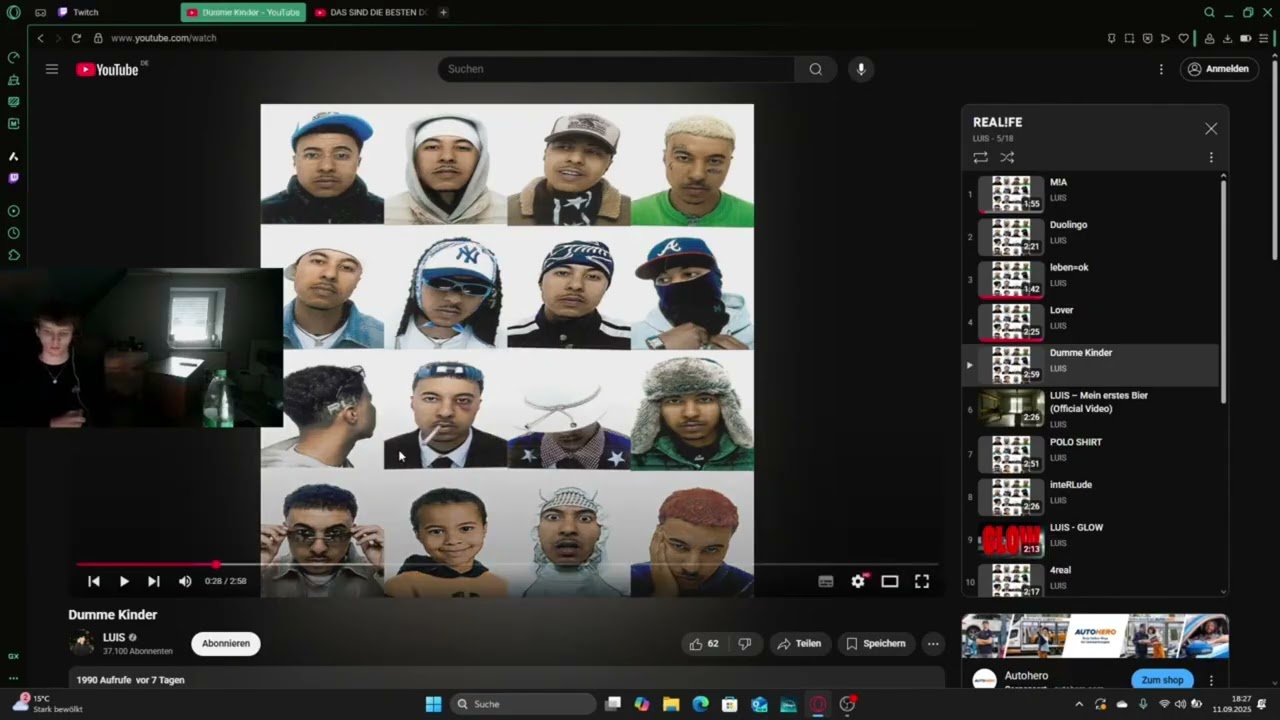Viewport: 1280px width, 720px height.
Task: Enter fullscreen mode
Action: 922,581
